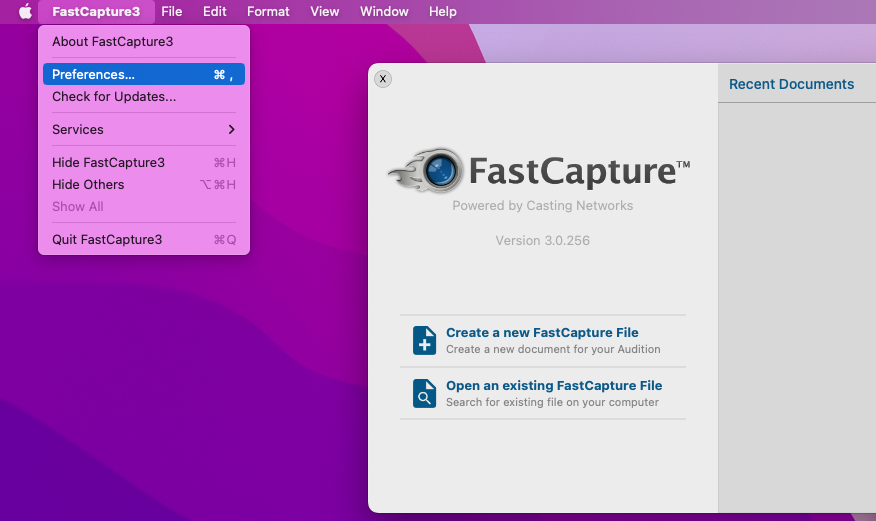Click the Recent Documents heading
This screenshot has height=521, width=876.
[791, 84]
